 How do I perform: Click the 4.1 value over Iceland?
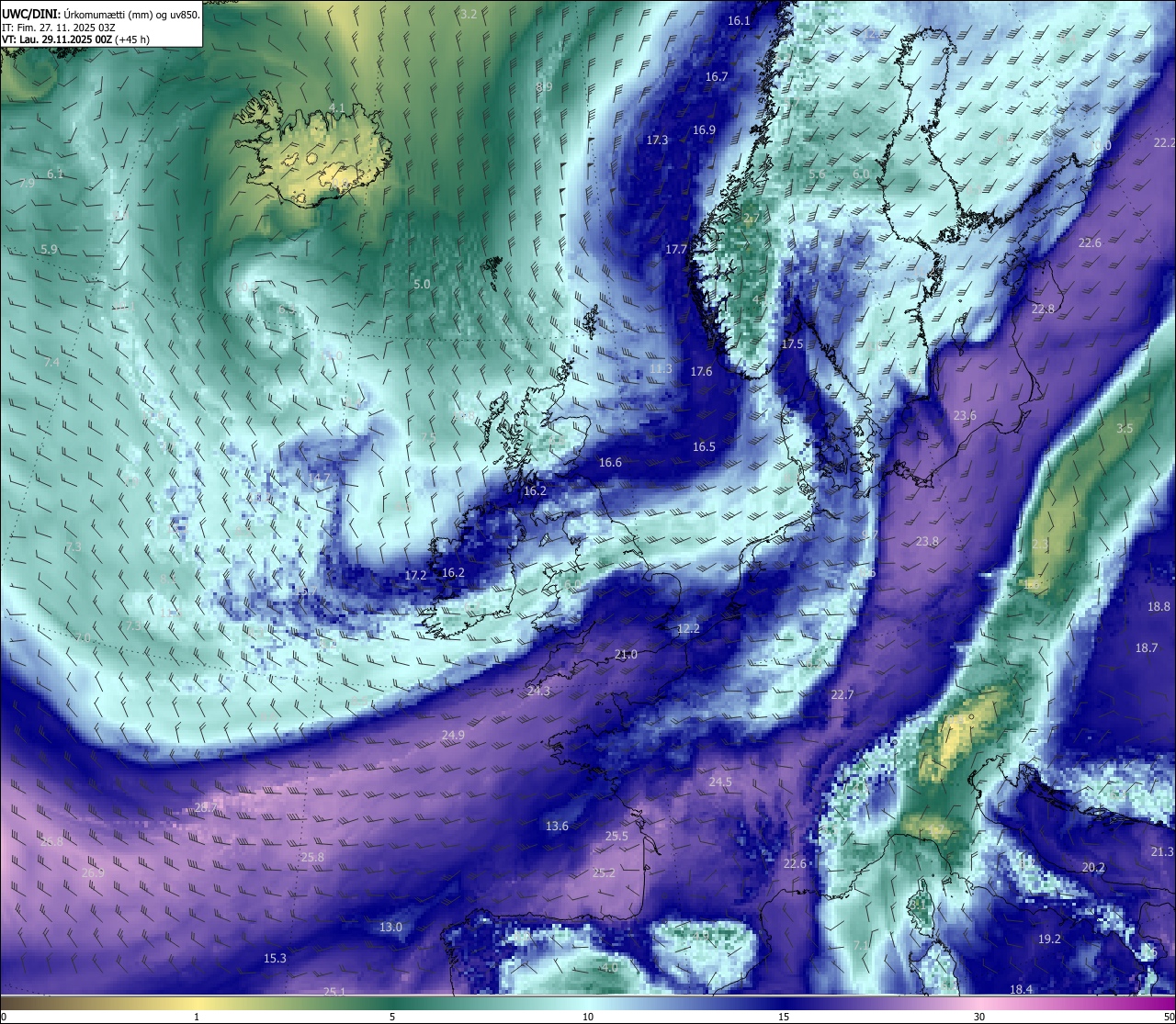[x=336, y=108]
